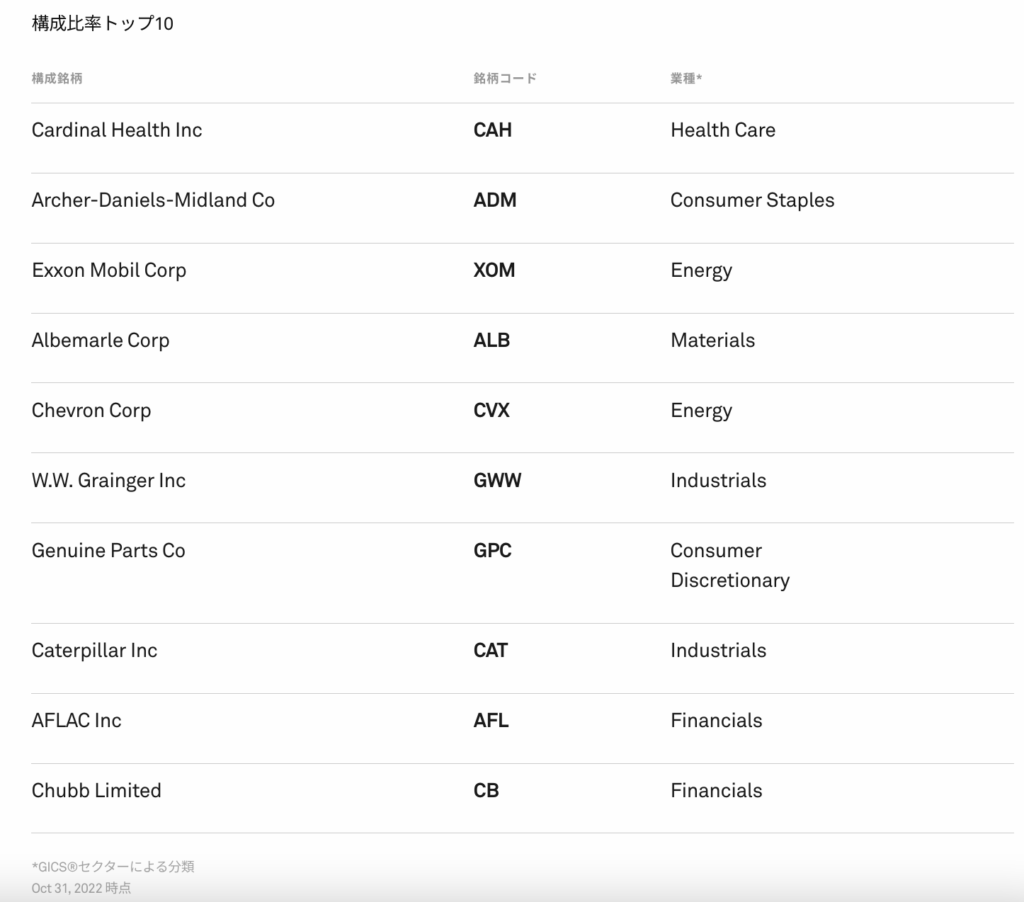Click the Materials sector label
Image resolution: width=1024 pixels, height=902 pixels.
tap(712, 340)
